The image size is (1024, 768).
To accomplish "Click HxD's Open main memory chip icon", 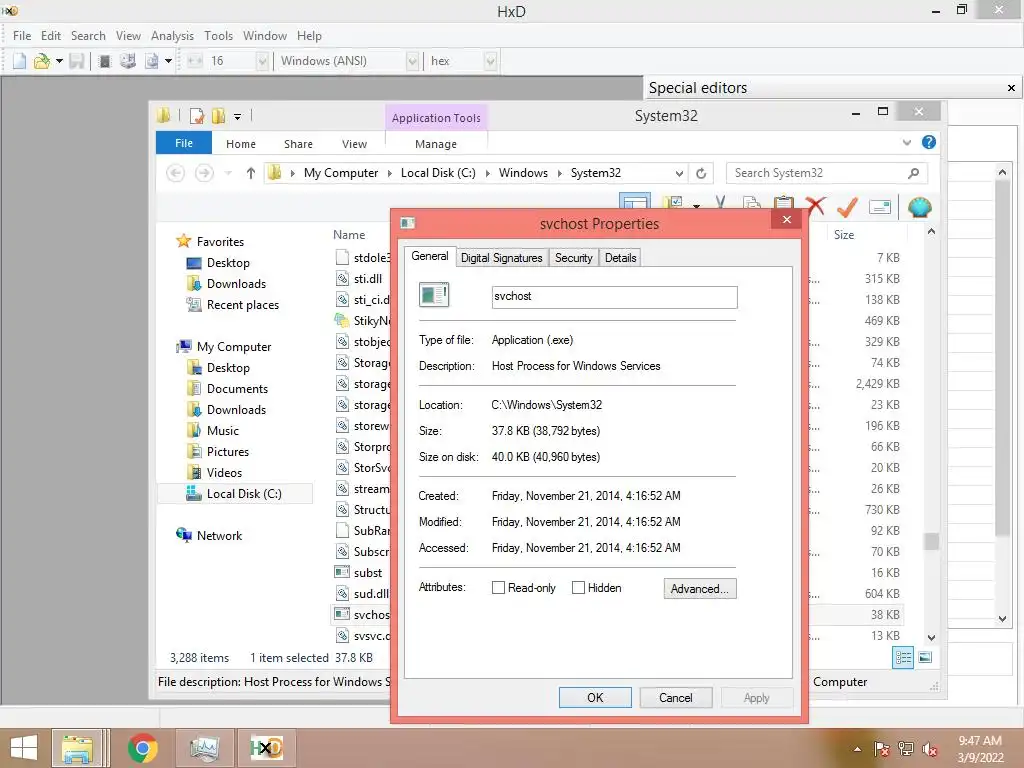I will [x=104, y=61].
